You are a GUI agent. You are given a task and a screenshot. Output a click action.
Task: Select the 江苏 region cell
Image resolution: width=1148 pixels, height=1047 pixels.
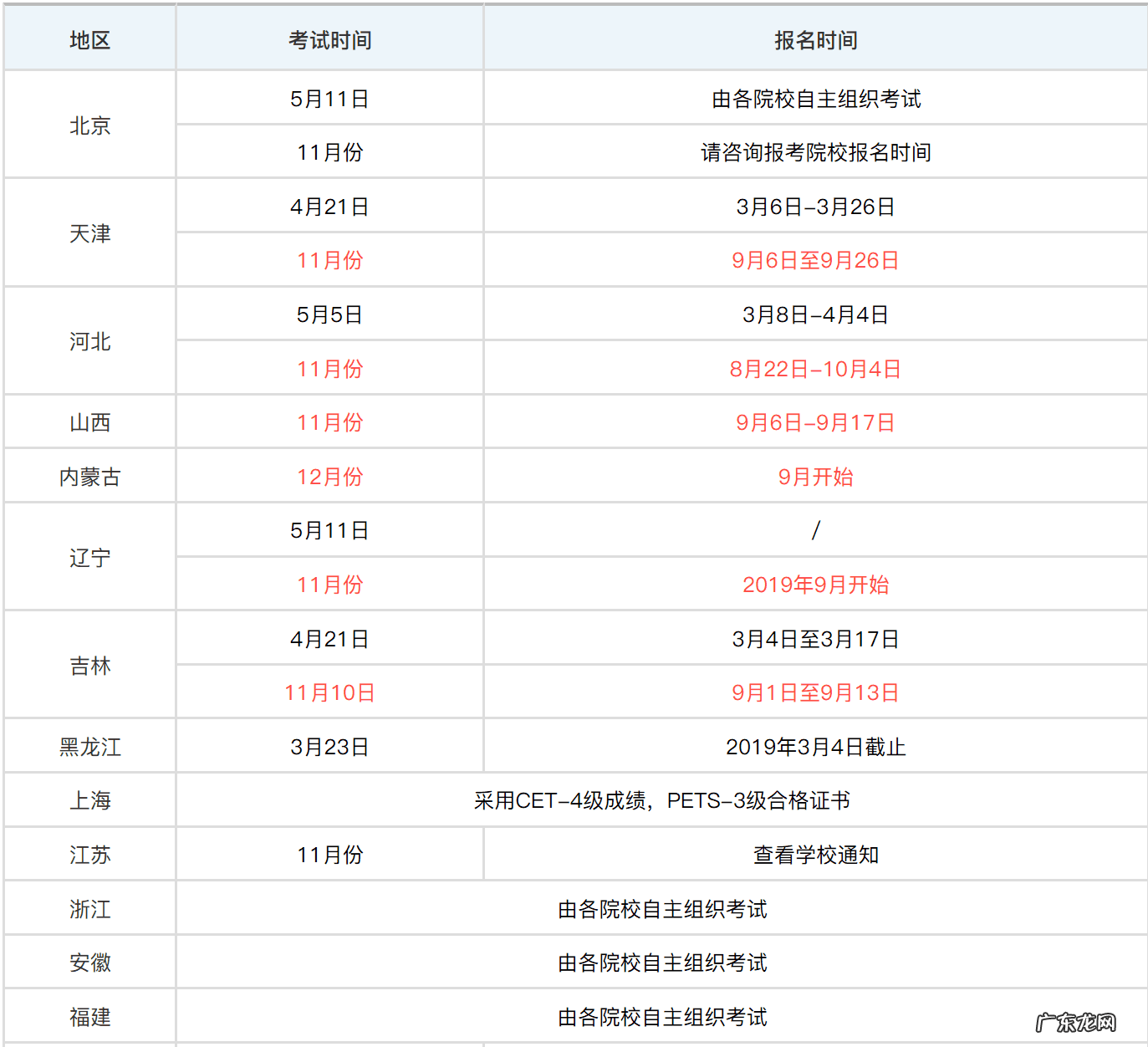[x=89, y=855]
